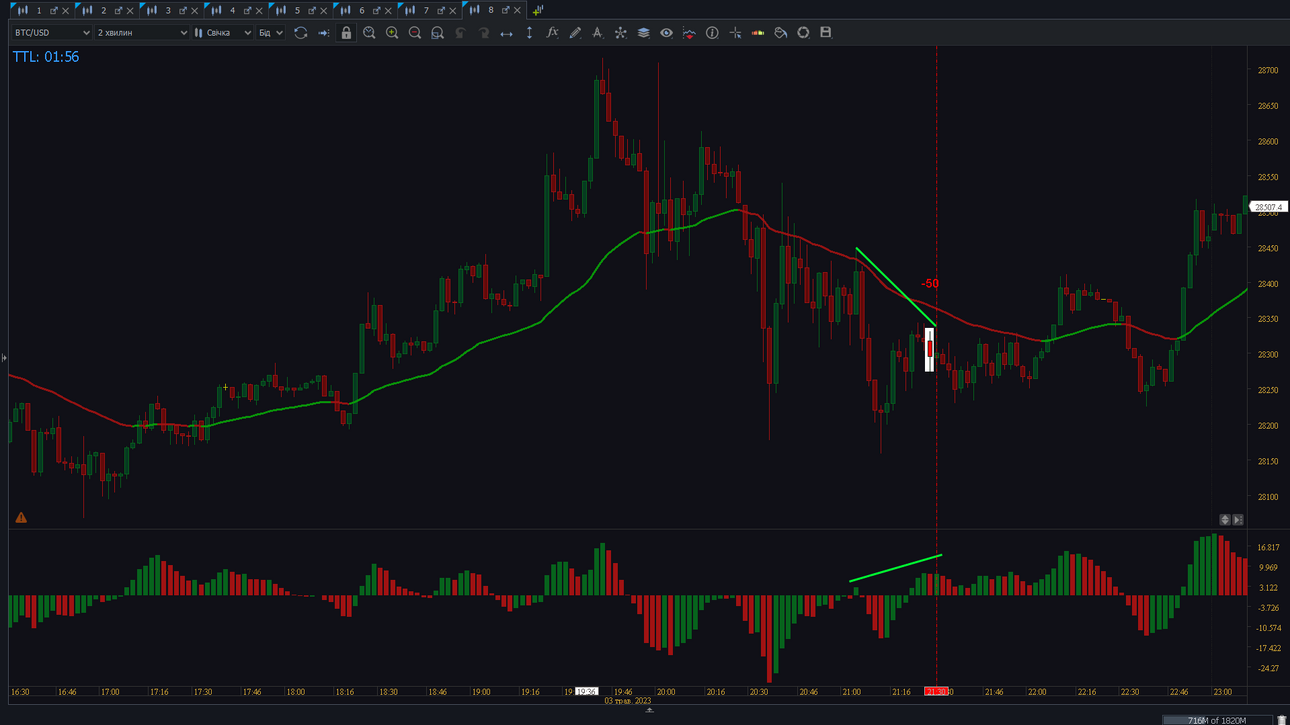Switch to chart tab 6

coord(362,10)
